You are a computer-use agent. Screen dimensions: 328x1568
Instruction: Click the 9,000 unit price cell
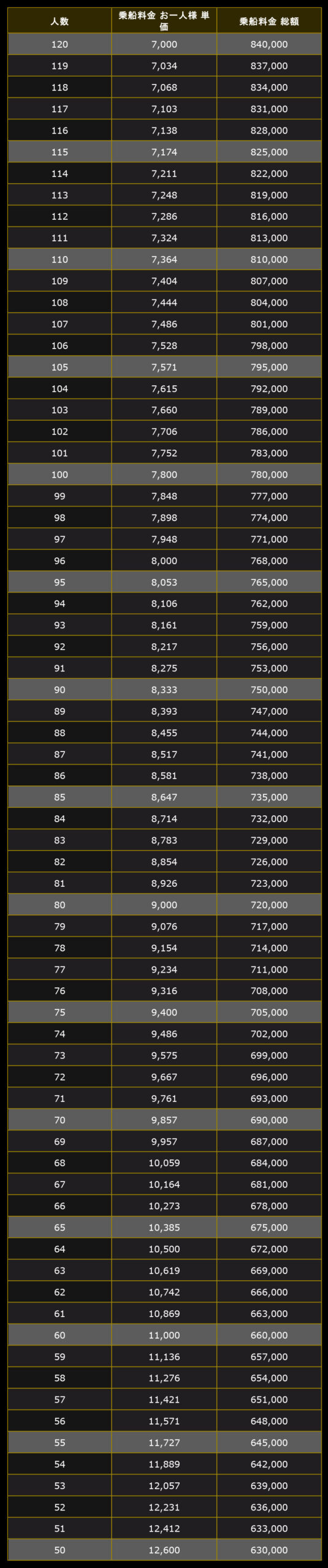pyautogui.click(x=164, y=904)
